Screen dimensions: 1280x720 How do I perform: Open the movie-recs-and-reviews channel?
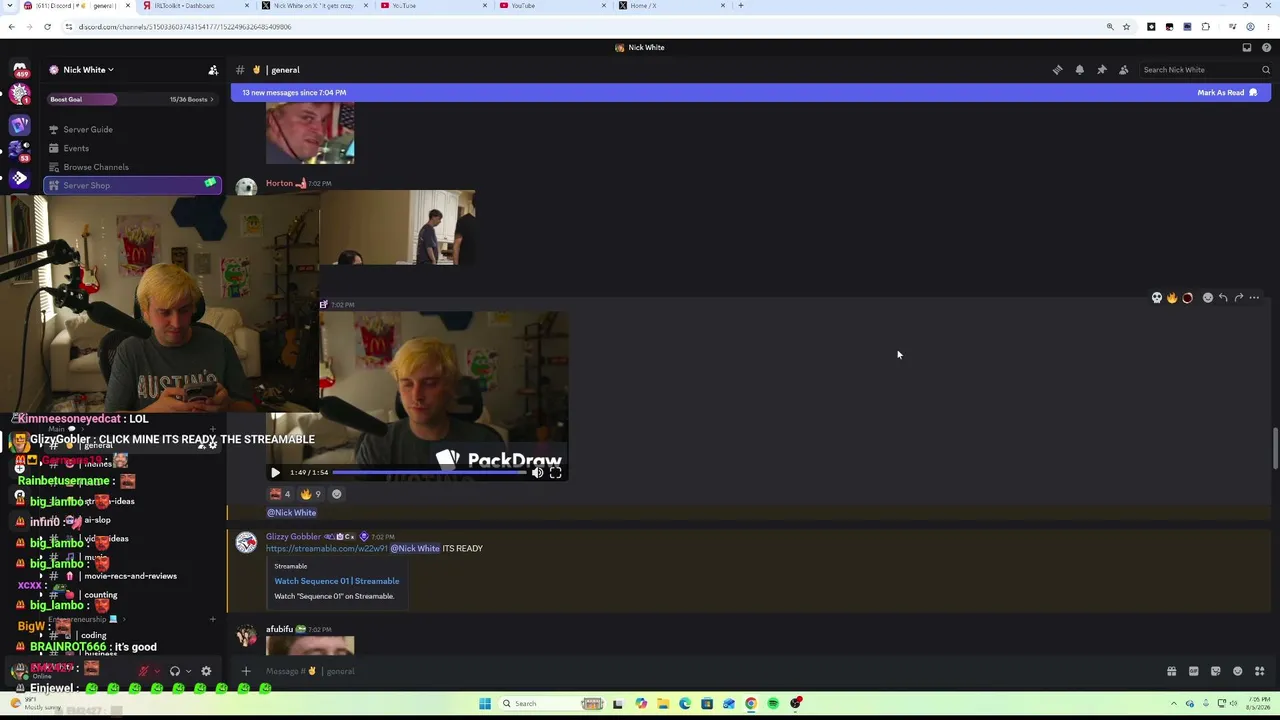pyautogui.click(x=130, y=576)
